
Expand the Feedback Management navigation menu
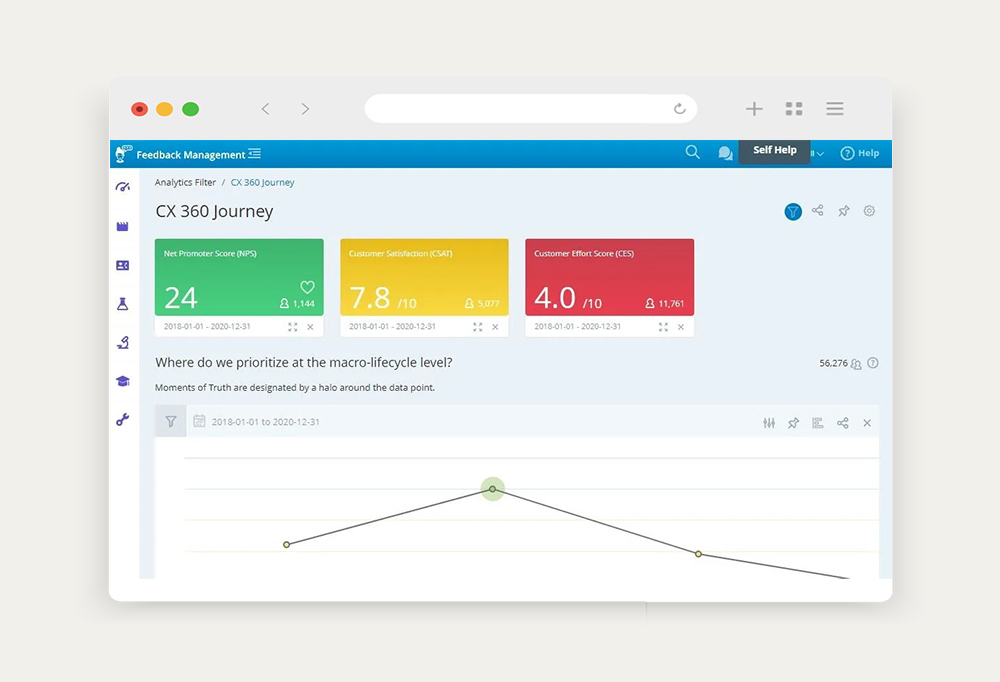click(x=254, y=154)
